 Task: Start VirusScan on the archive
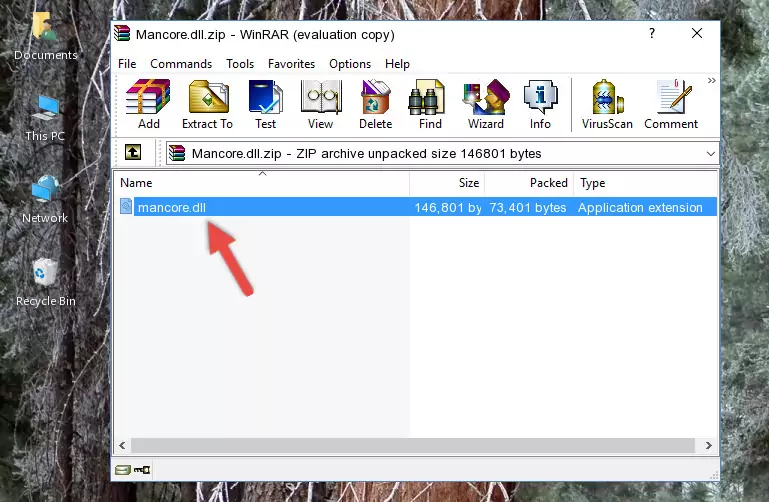click(x=607, y=104)
